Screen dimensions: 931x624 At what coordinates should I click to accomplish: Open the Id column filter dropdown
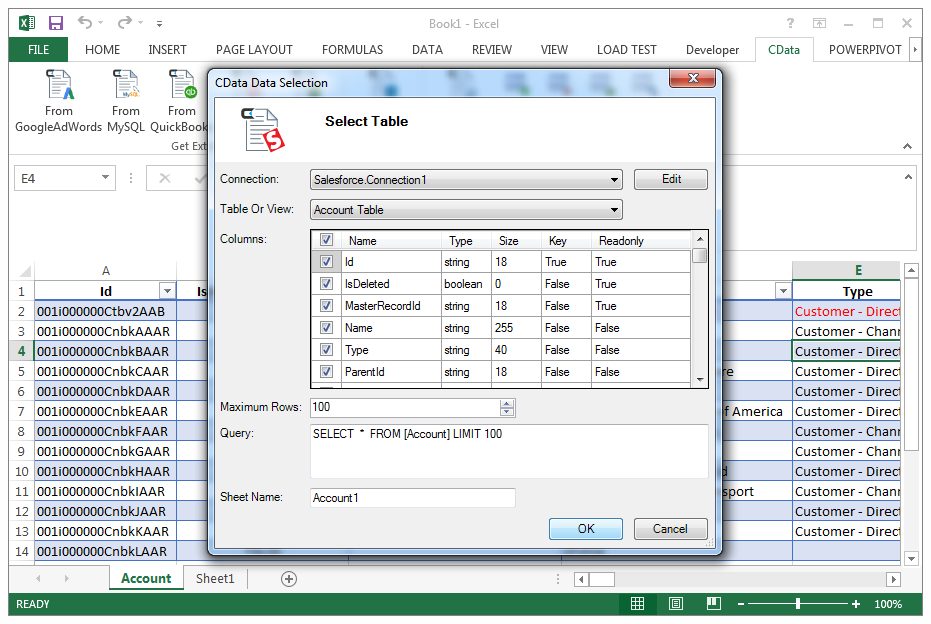(x=167, y=291)
